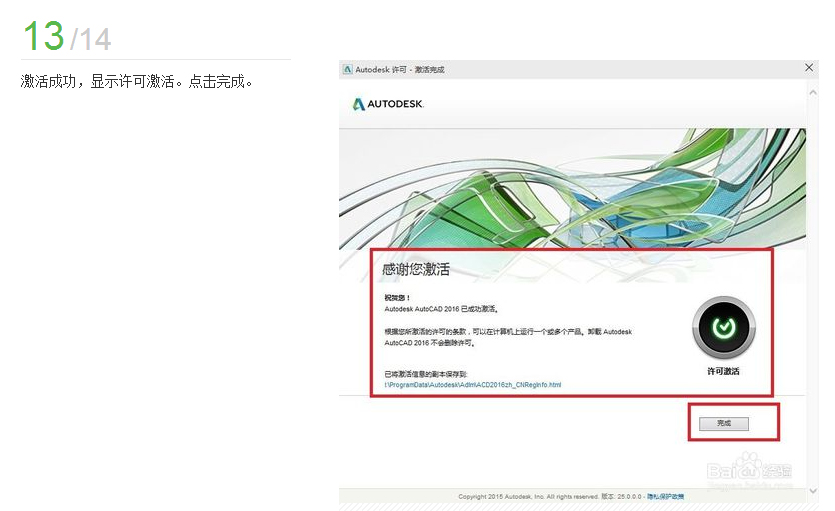Click the 已将激活信息的副本保存到 label

[425, 374]
